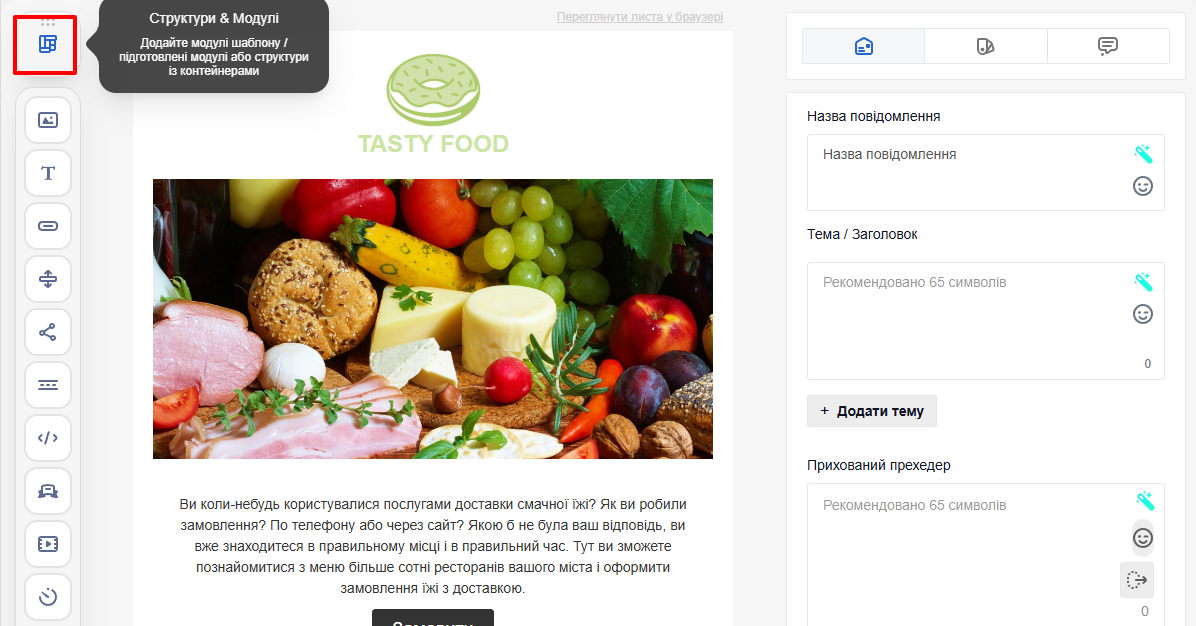
Task: Select the Social share block icon
Action: (x=48, y=332)
